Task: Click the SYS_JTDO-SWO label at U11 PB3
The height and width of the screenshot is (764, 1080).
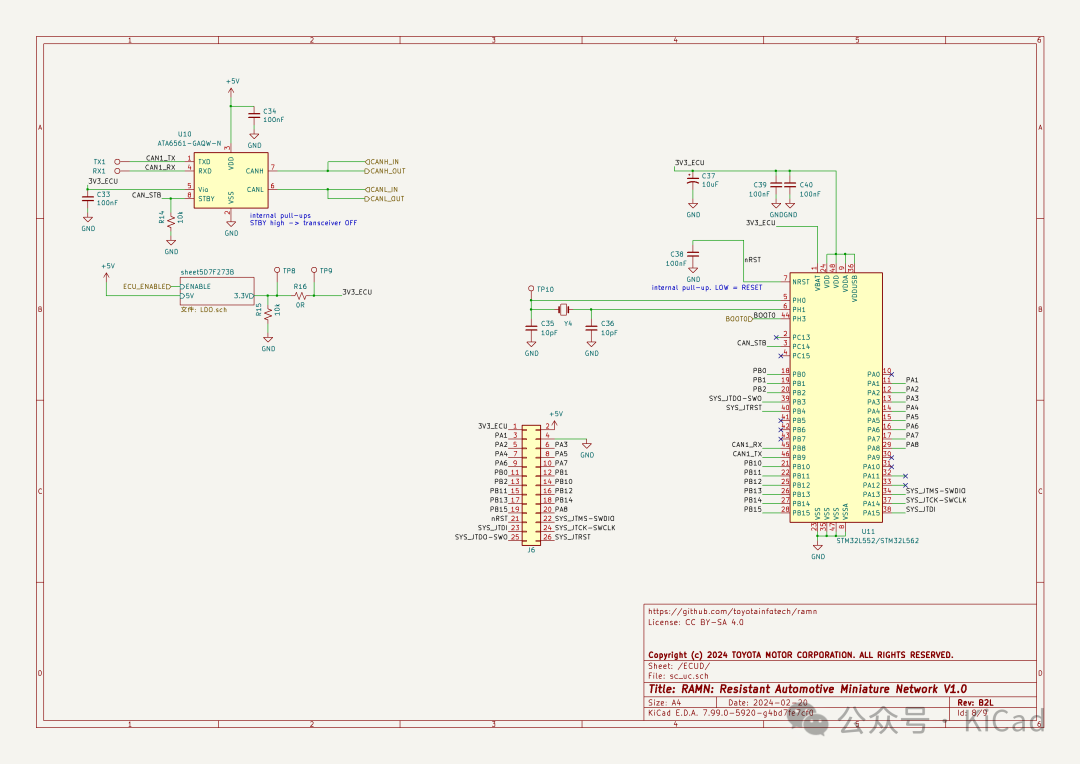Action: tap(736, 398)
